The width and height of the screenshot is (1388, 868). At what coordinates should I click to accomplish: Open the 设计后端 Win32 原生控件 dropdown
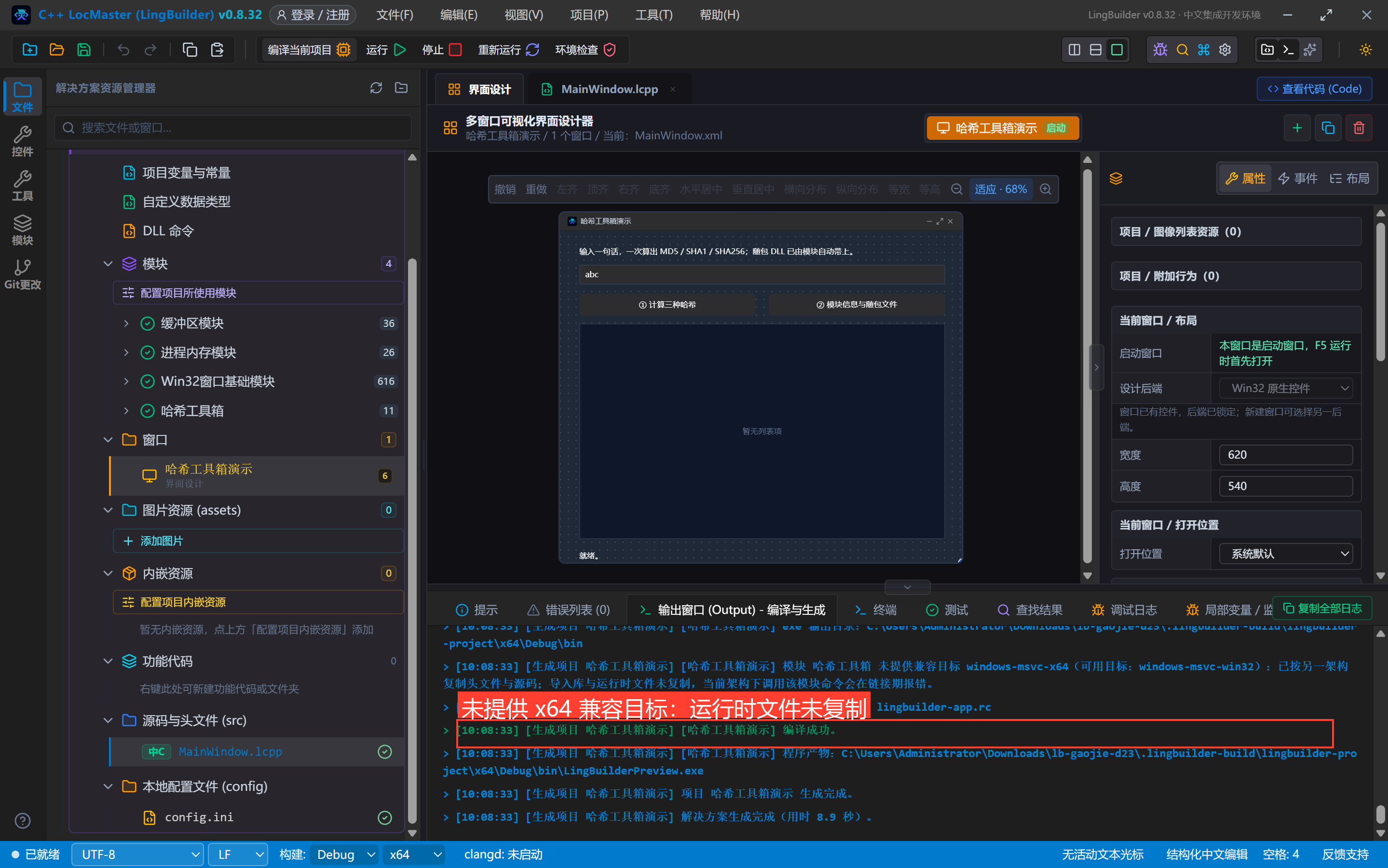click(1286, 388)
